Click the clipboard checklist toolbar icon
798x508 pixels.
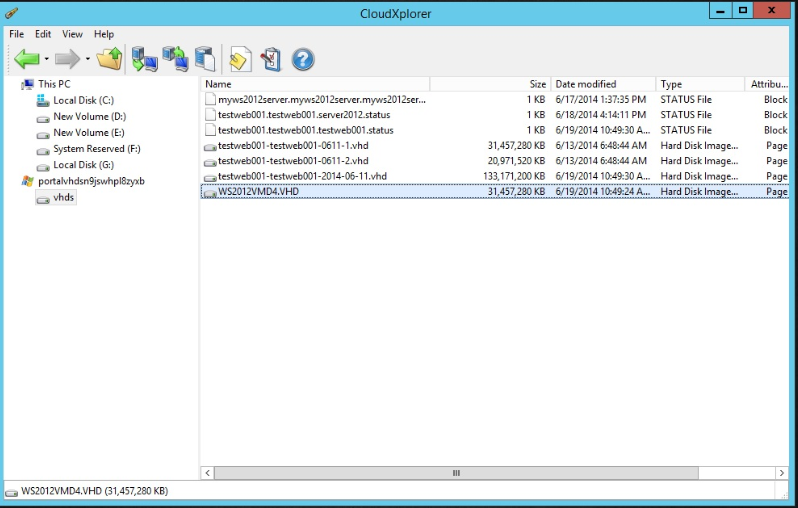coord(270,59)
